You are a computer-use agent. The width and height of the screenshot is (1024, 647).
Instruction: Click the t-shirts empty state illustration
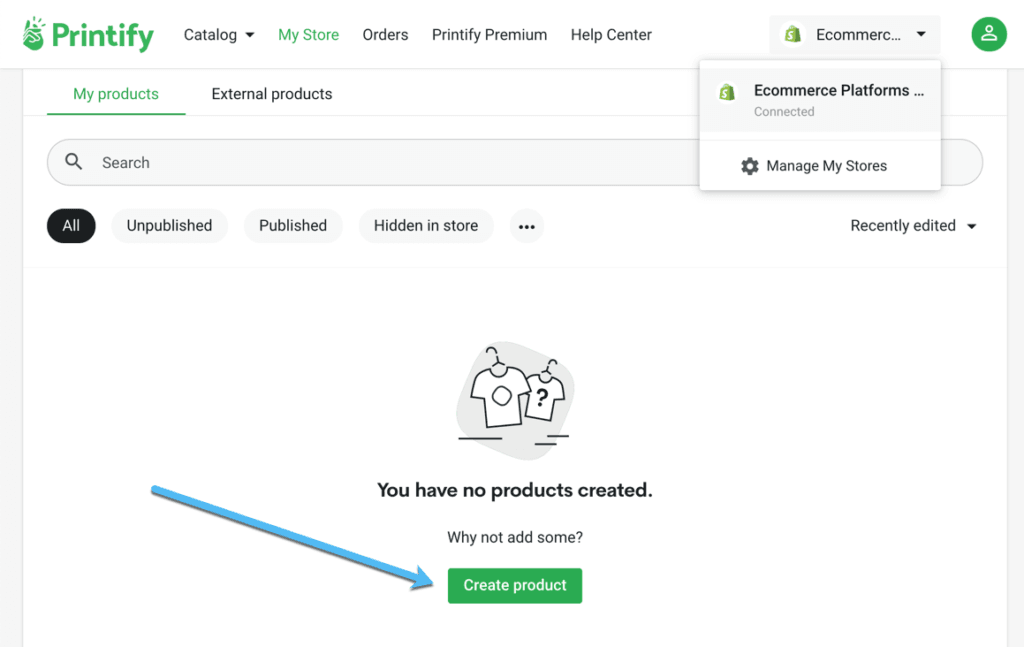point(515,400)
